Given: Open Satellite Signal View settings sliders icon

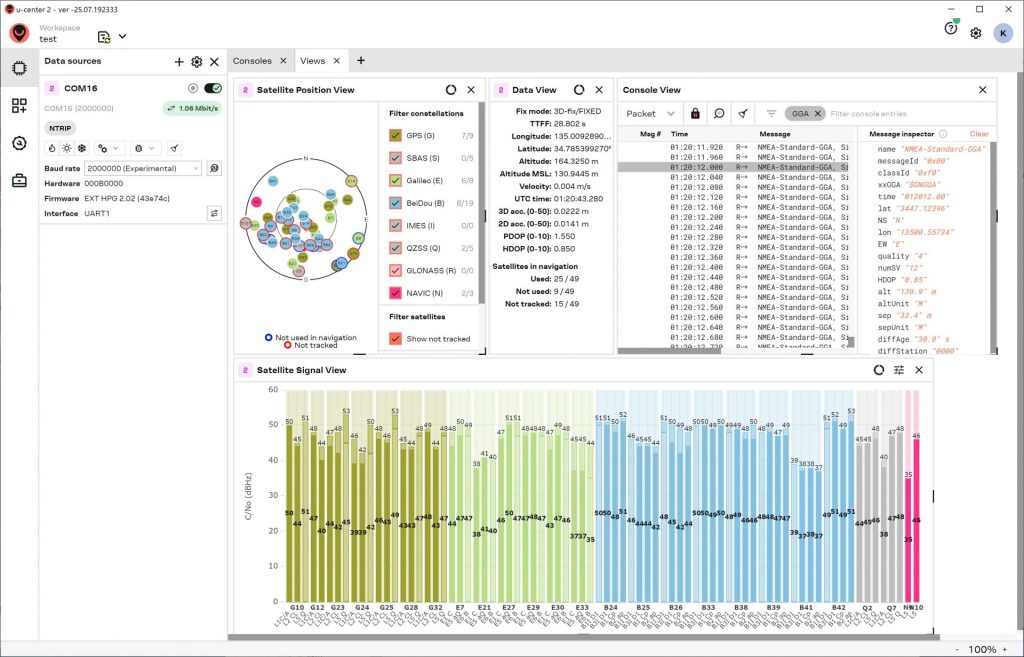Looking at the screenshot, I should point(899,370).
